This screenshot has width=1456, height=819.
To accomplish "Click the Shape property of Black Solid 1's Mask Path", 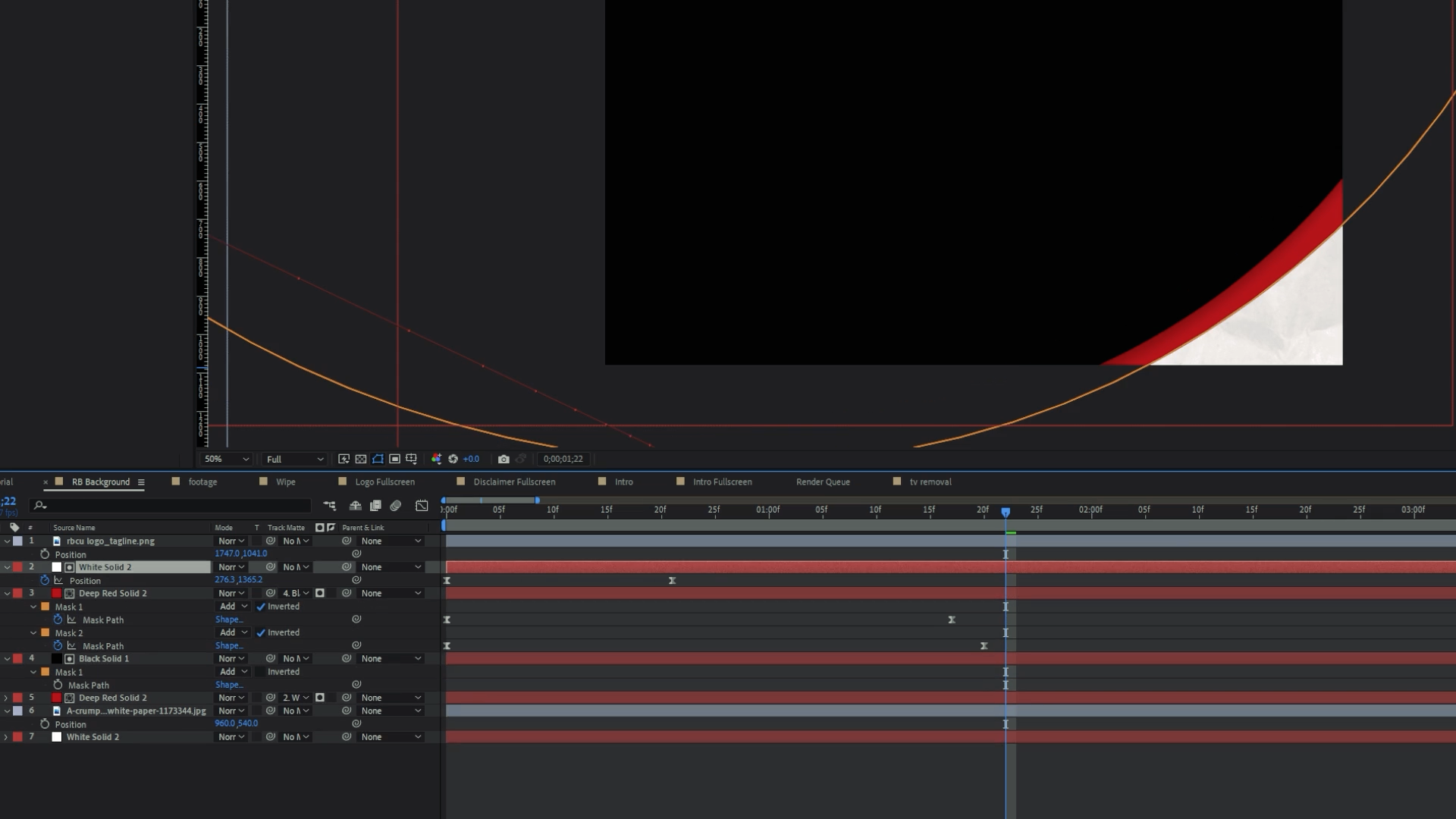I will point(229,685).
